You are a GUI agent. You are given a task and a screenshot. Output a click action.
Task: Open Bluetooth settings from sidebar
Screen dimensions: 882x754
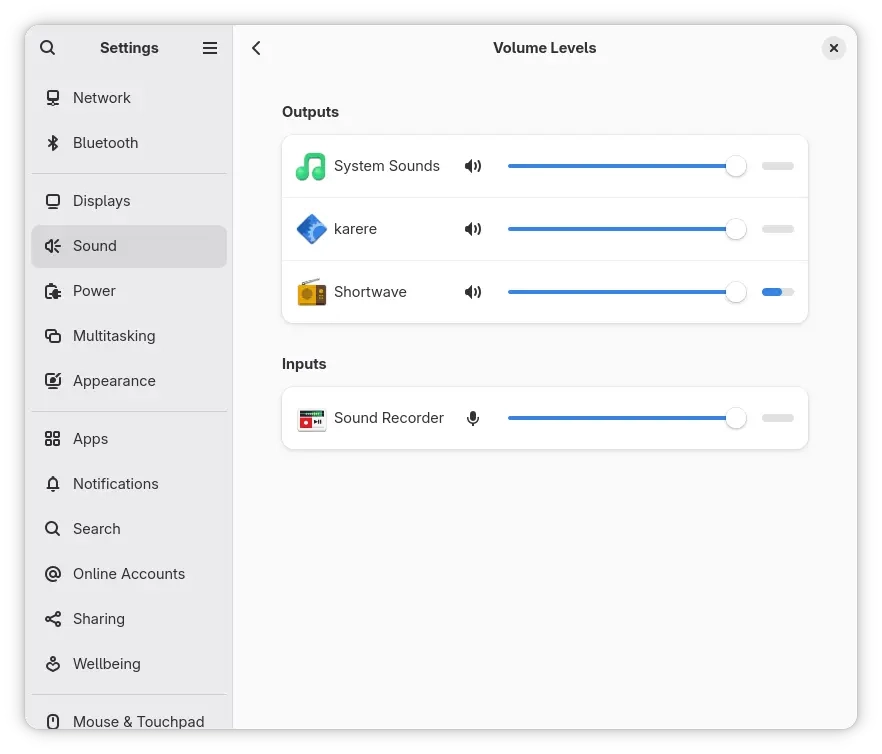click(x=105, y=143)
